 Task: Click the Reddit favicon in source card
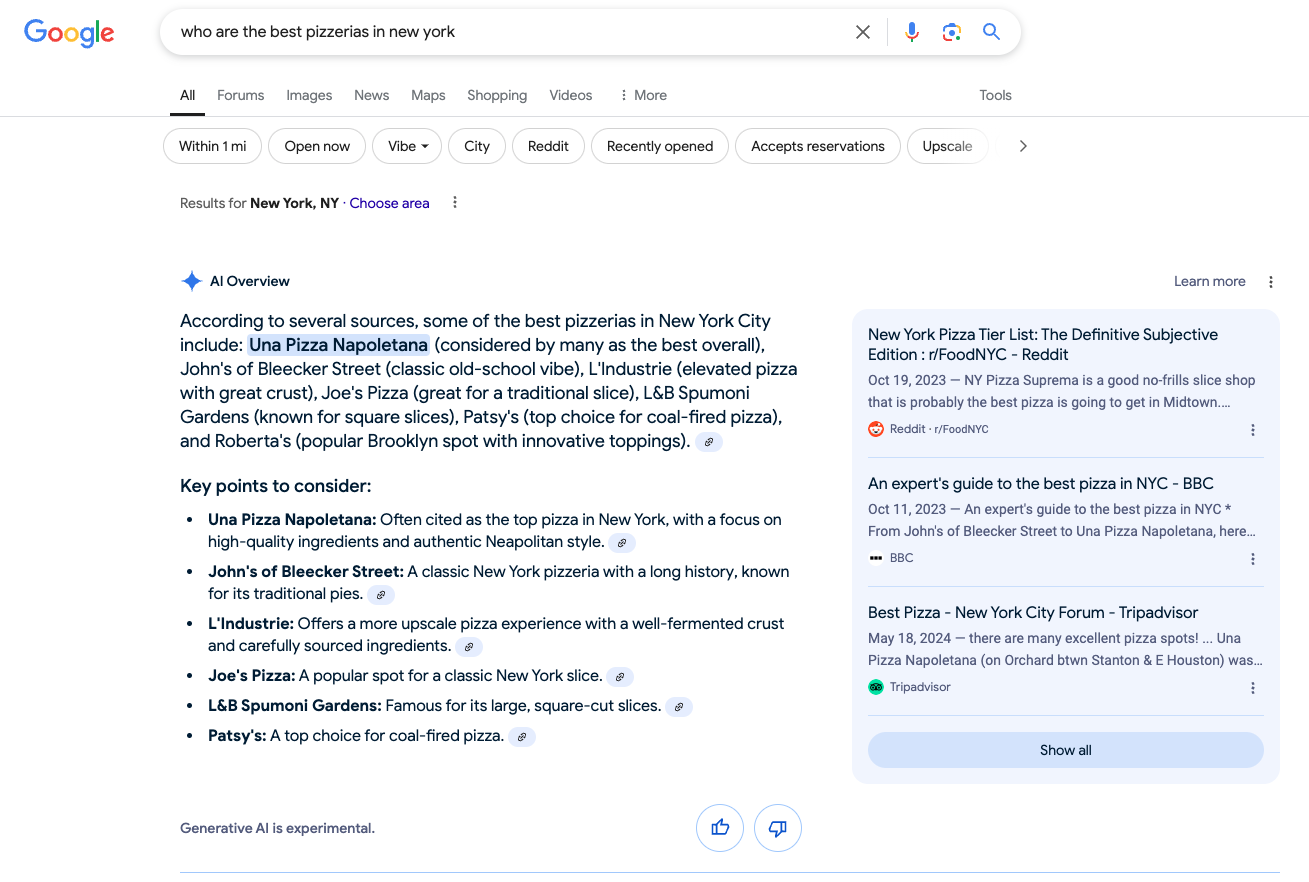[x=876, y=429]
